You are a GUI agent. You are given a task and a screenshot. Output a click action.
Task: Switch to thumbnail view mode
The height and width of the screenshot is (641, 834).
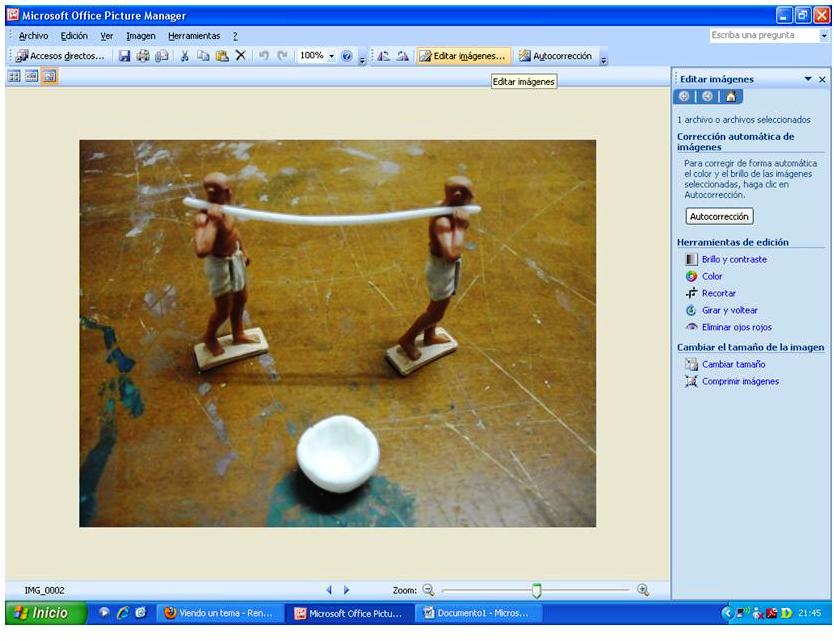click(x=14, y=76)
